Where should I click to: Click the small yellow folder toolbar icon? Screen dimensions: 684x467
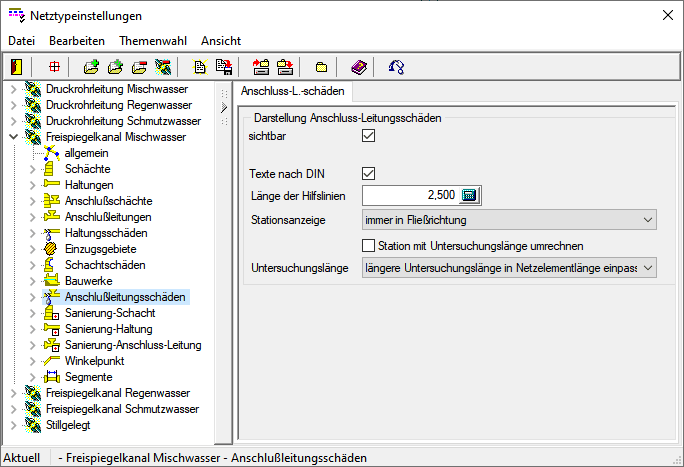pyautogui.click(x=321, y=67)
